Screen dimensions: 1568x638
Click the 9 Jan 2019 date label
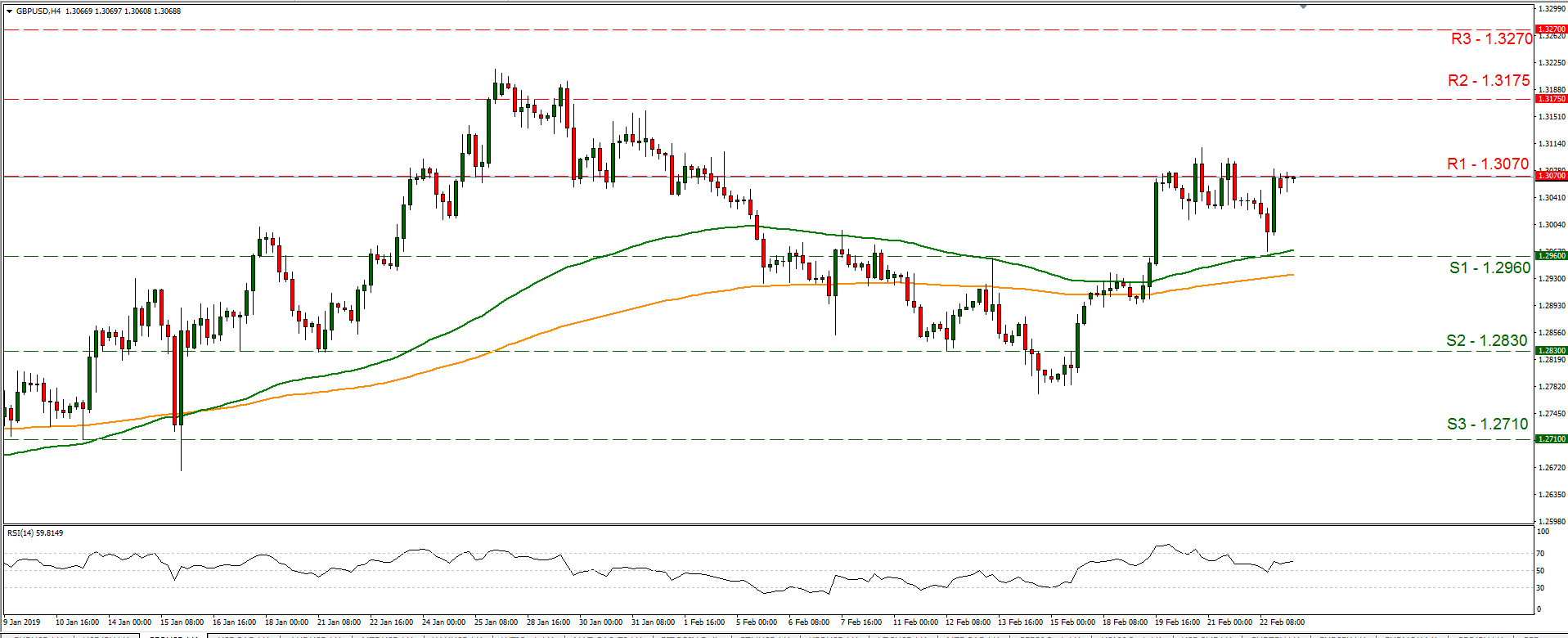point(22,622)
